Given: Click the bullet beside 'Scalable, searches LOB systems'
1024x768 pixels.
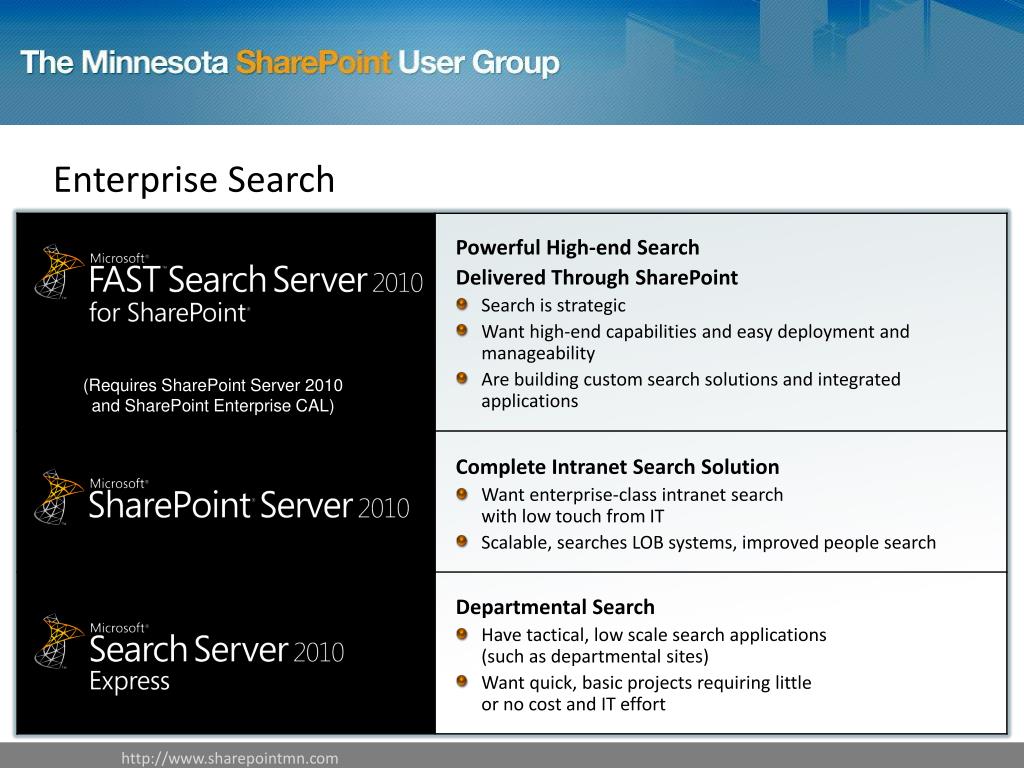Looking at the screenshot, I should coord(462,541).
